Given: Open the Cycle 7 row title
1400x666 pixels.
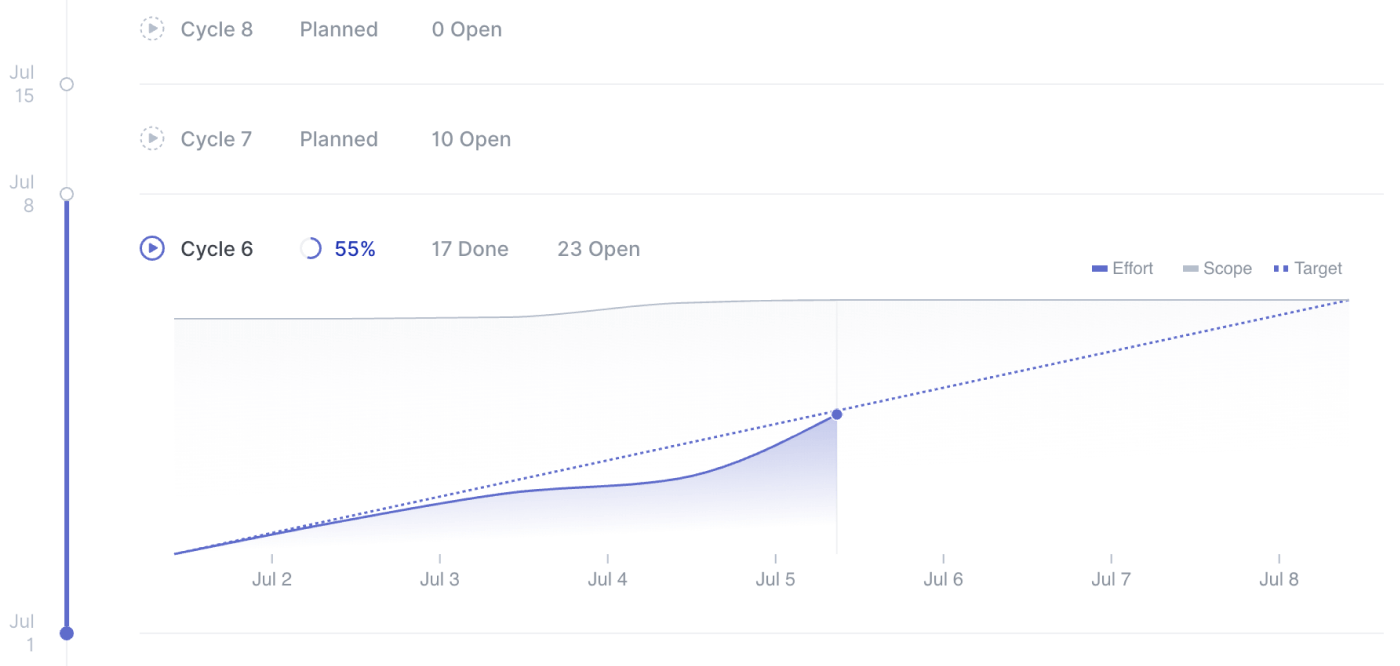Looking at the screenshot, I should click(x=216, y=139).
